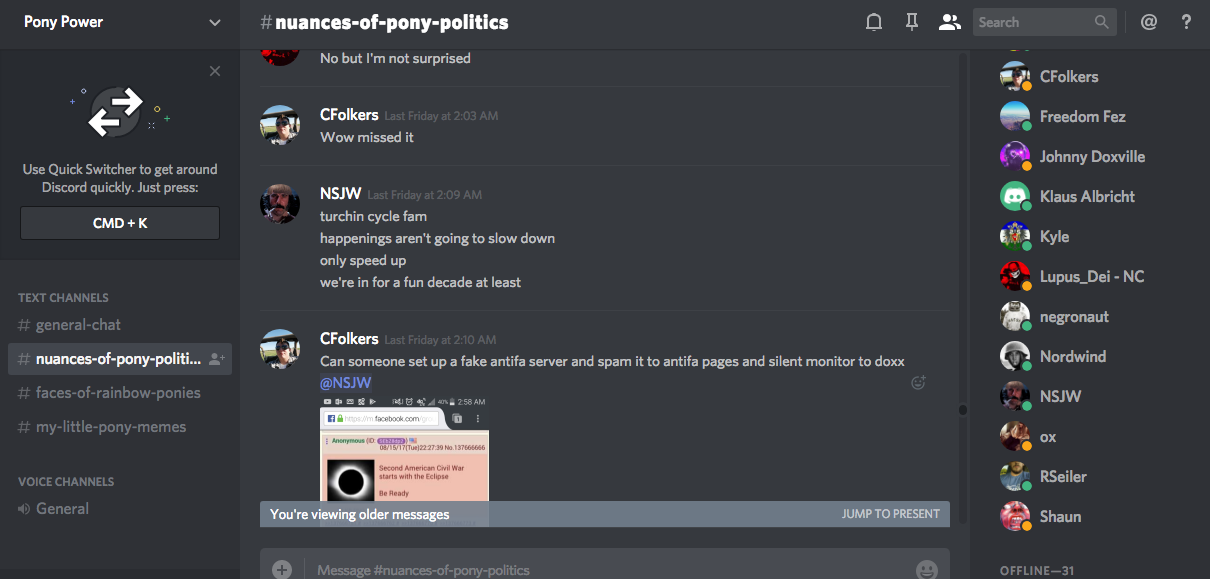Open the emoji picker in message box

point(927,569)
